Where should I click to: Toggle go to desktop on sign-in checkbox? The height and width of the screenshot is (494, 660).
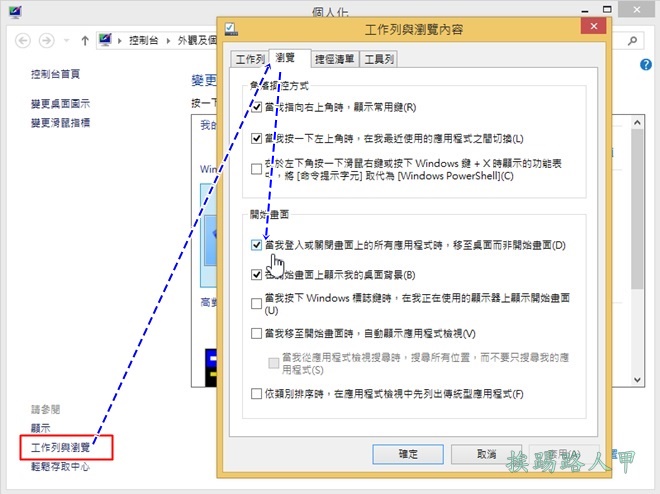pyautogui.click(x=258, y=244)
